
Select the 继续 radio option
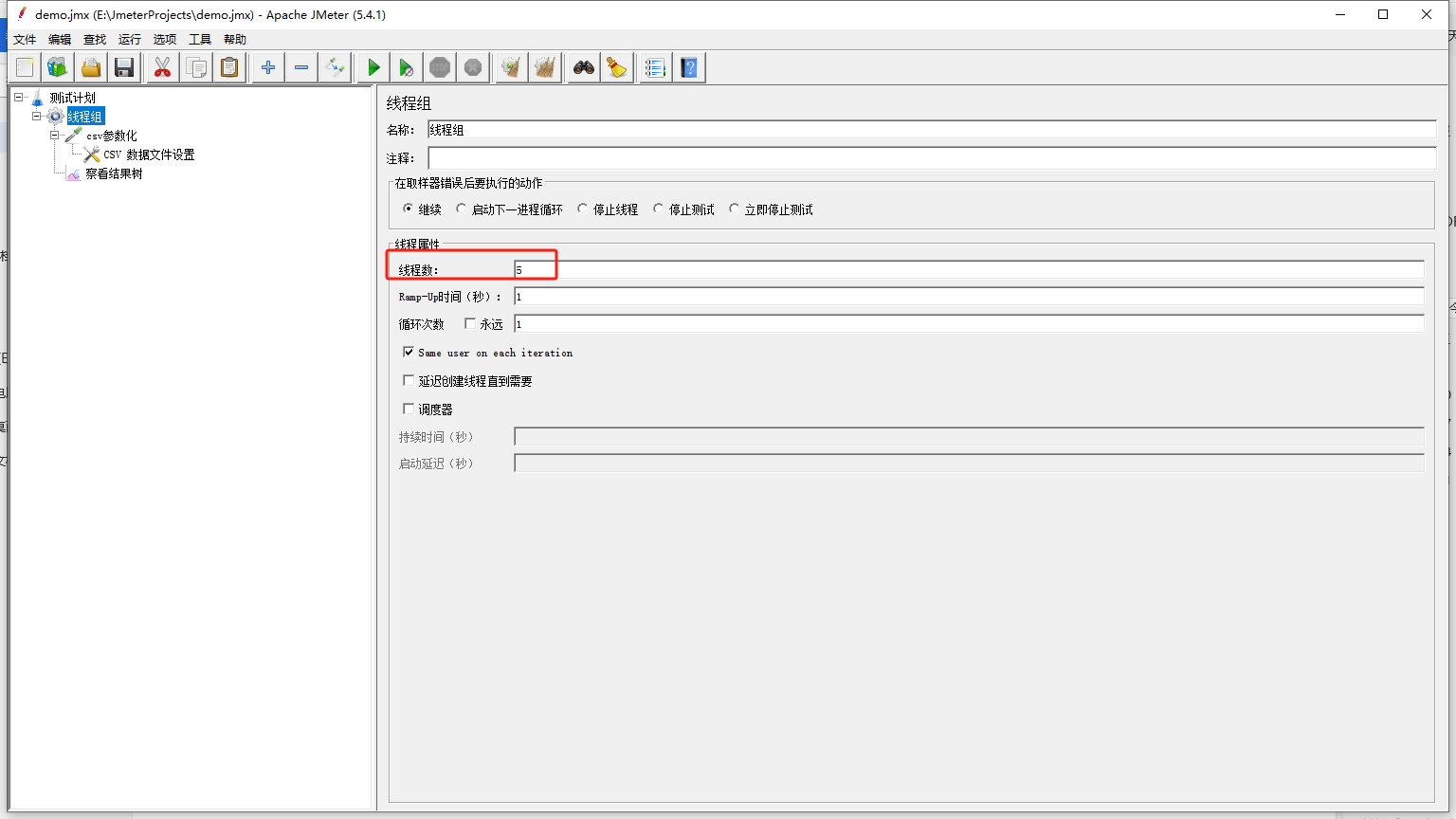pos(408,209)
